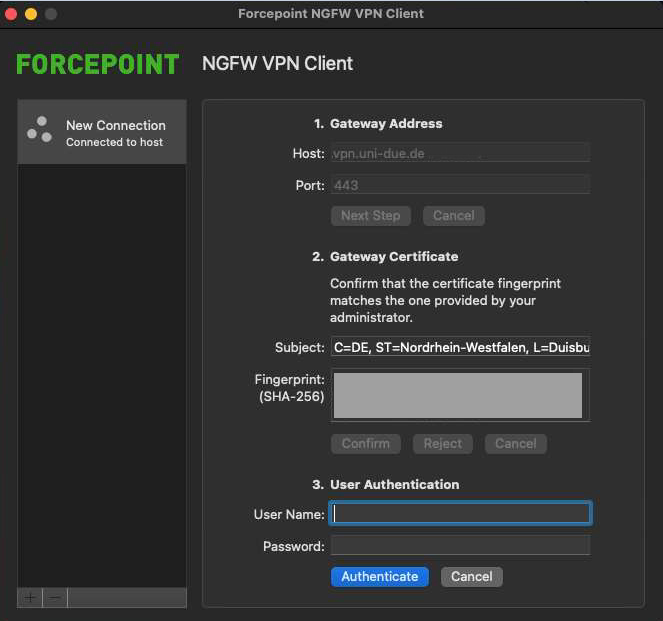Image resolution: width=663 pixels, height=621 pixels.
Task: Click the 'Gateway Certificate' section heading
Action: pos(394,257)
